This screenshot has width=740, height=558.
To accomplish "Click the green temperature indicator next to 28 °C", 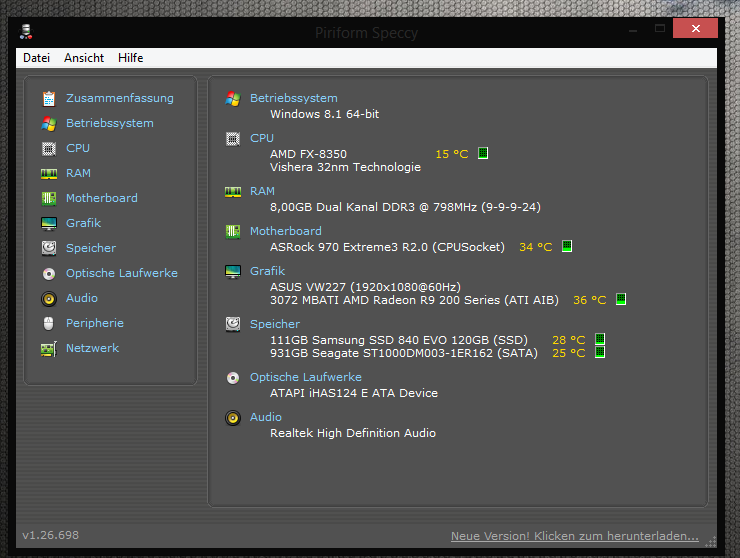I will point(600,339).
